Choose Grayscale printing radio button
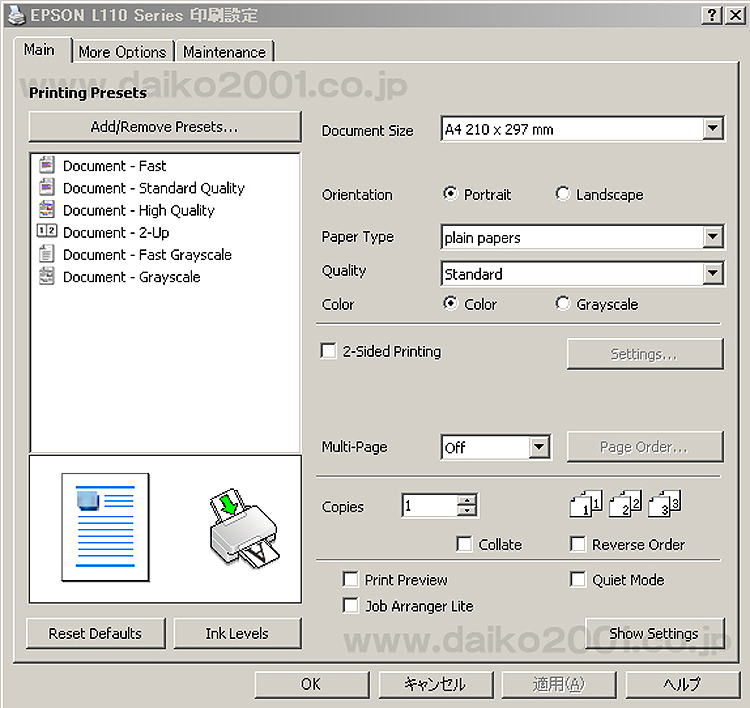The width and height of the screenshot is (750, 708). coord(562,303)
